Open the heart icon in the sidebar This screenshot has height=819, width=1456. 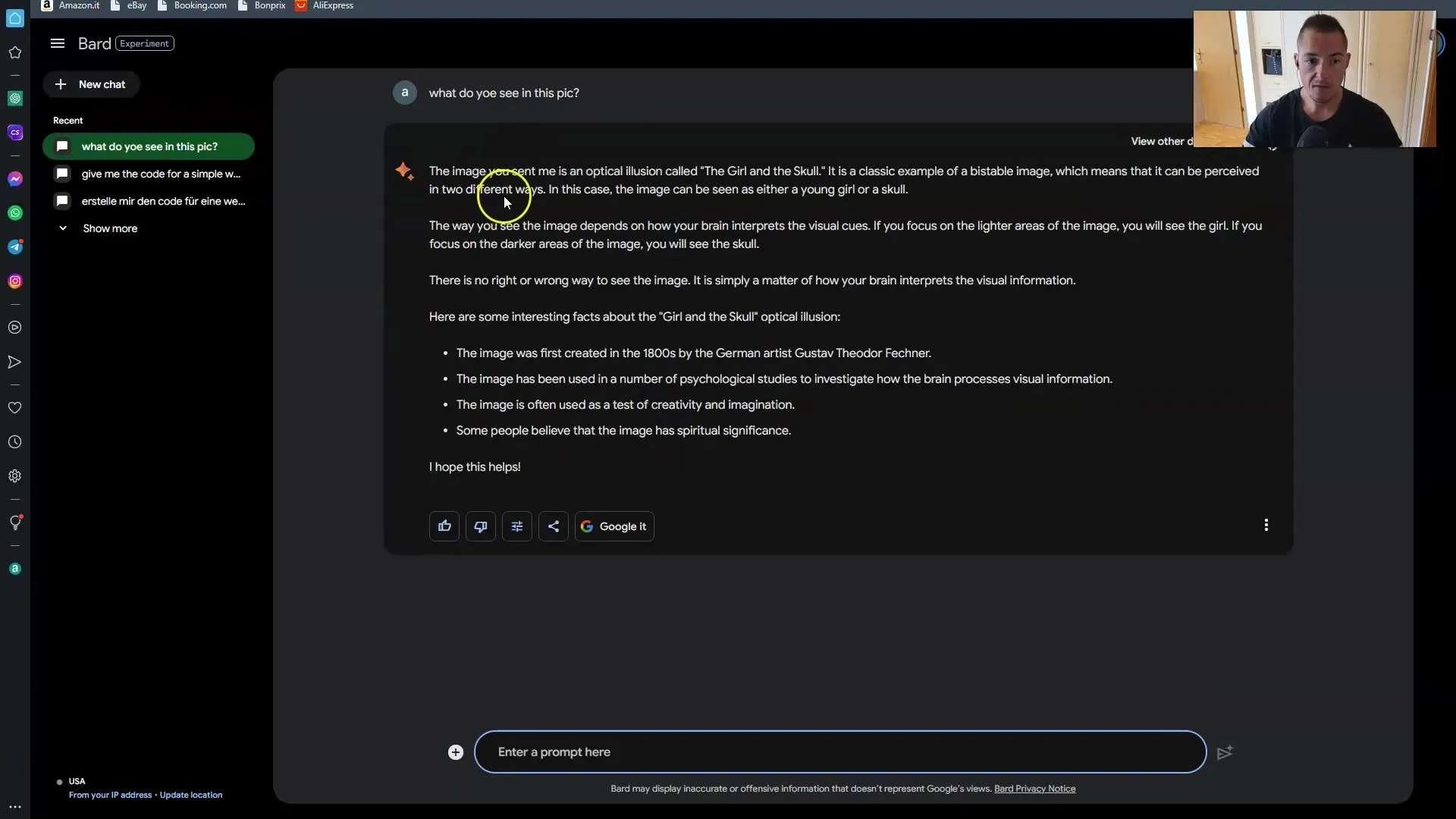(x=15, y=408)
